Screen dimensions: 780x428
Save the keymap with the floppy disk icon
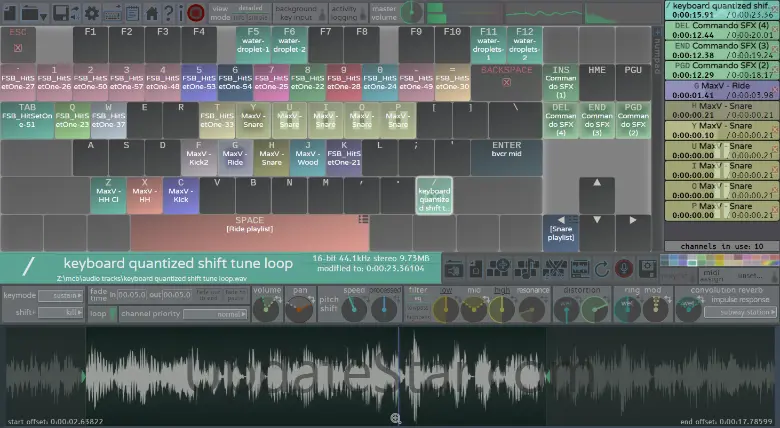point(61,13)
